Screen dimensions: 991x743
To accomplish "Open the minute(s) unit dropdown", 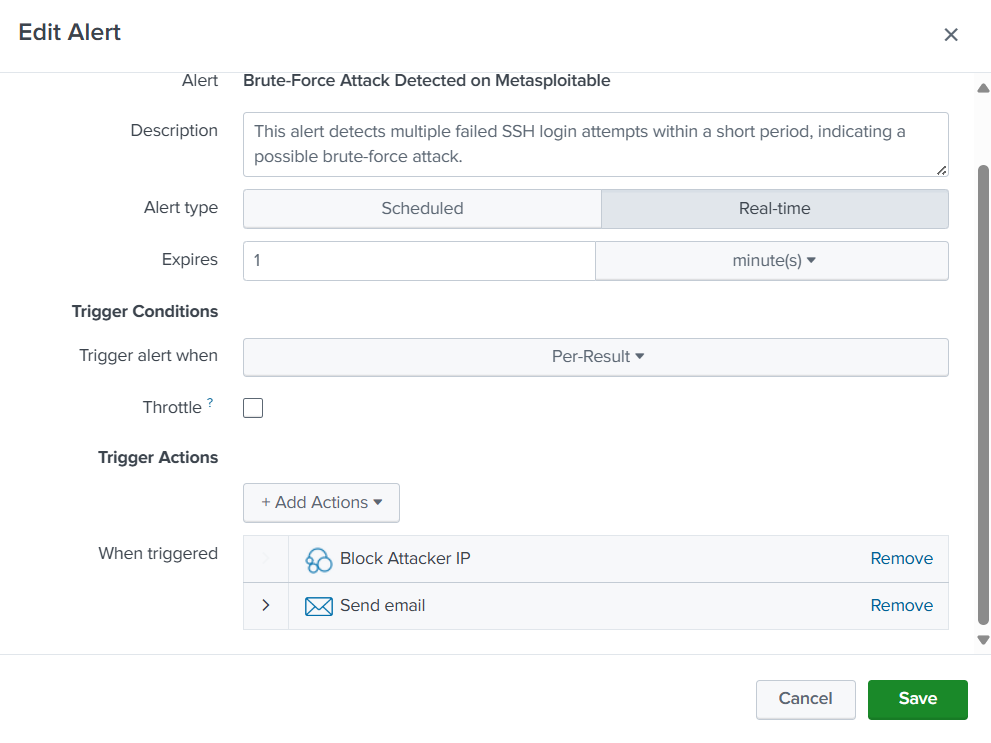I will (772, 260).
